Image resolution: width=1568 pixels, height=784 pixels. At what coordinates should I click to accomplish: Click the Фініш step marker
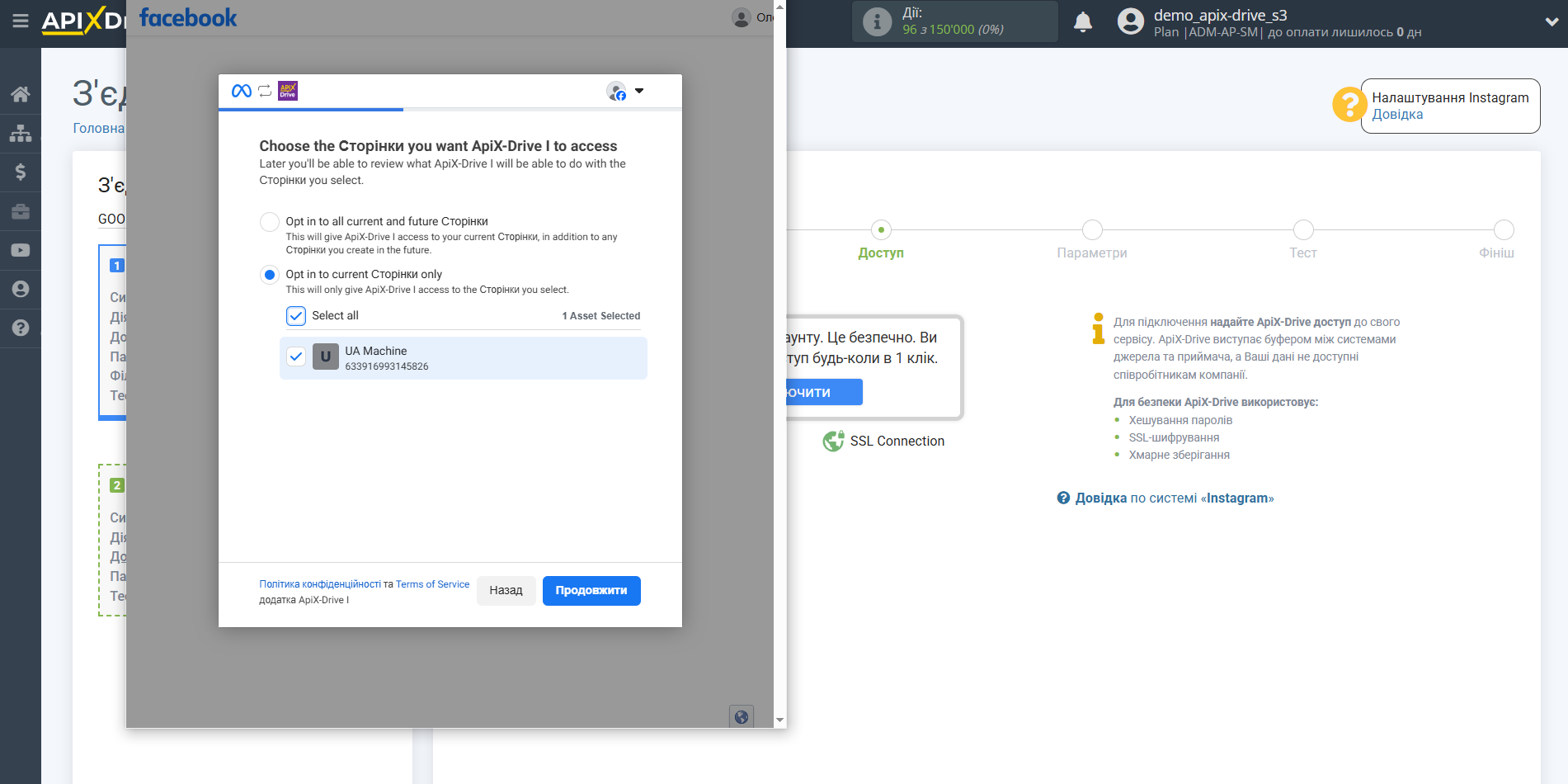coord(1504,229)
